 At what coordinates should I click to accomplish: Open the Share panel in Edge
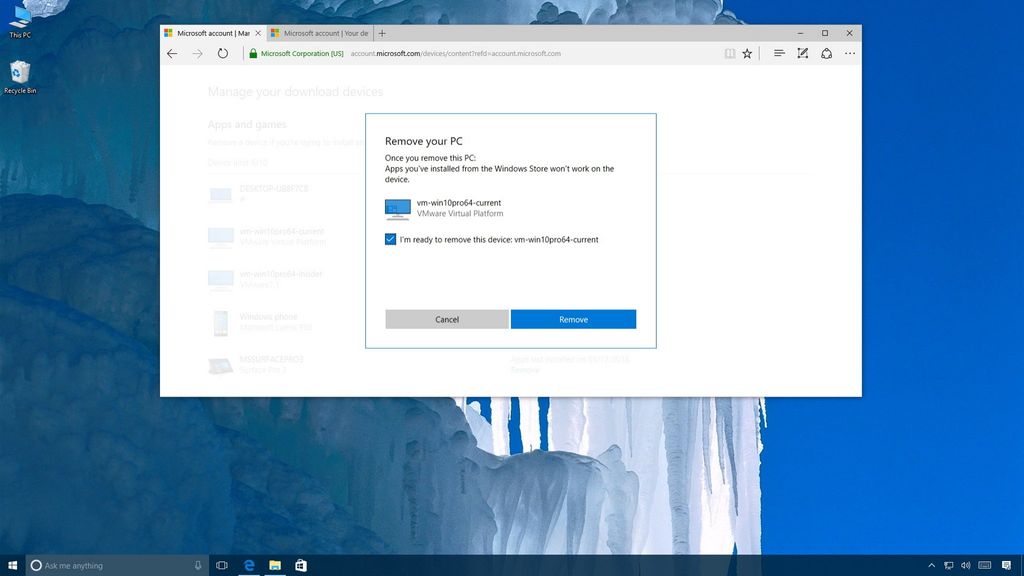click(x=826, y=53)
